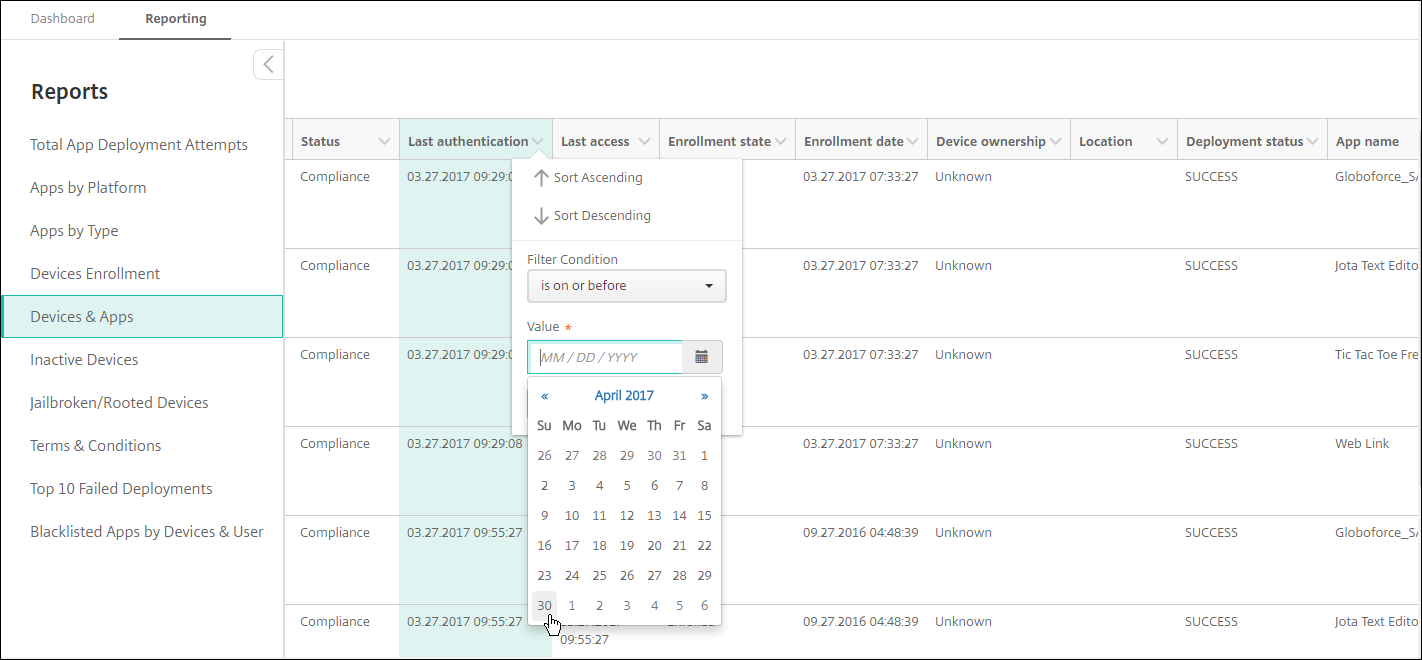
Task: Select Apps by Platform report
Action: point(88,188)
